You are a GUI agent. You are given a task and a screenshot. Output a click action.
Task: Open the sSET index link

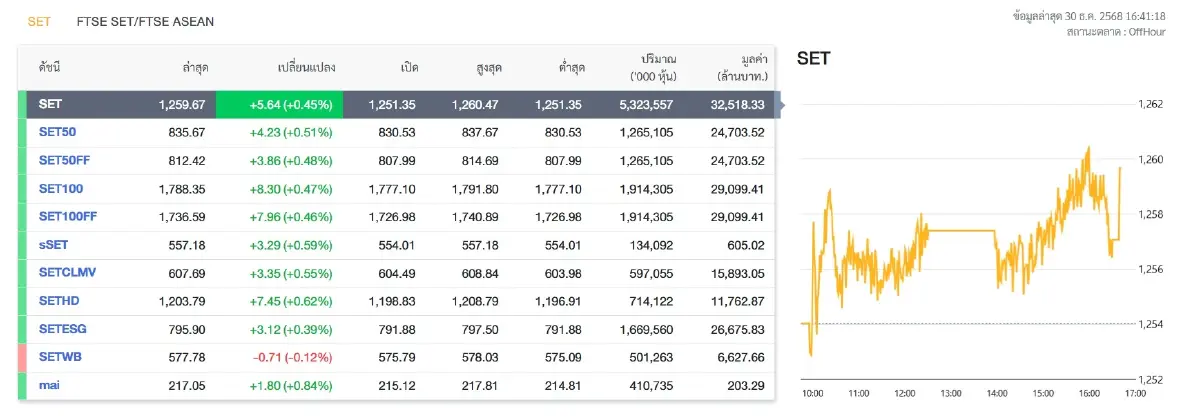tap(54, 244)
